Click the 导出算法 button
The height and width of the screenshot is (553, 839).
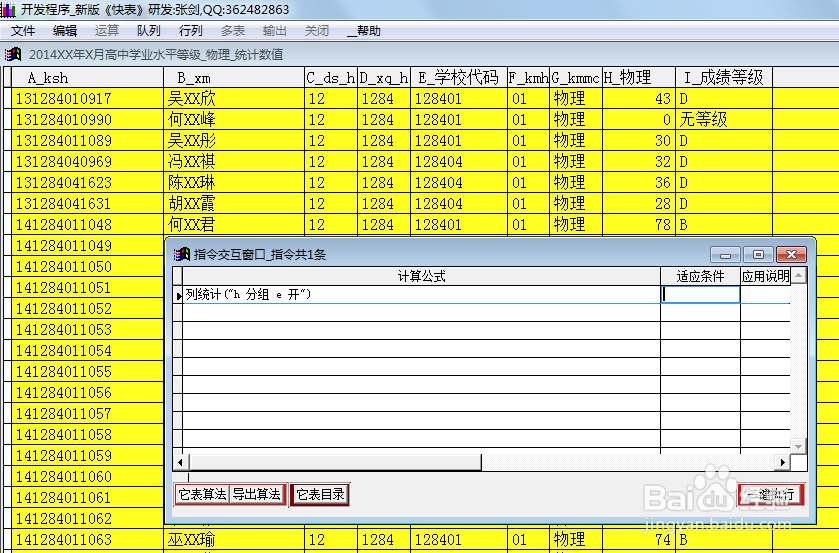tap(257, 494)
